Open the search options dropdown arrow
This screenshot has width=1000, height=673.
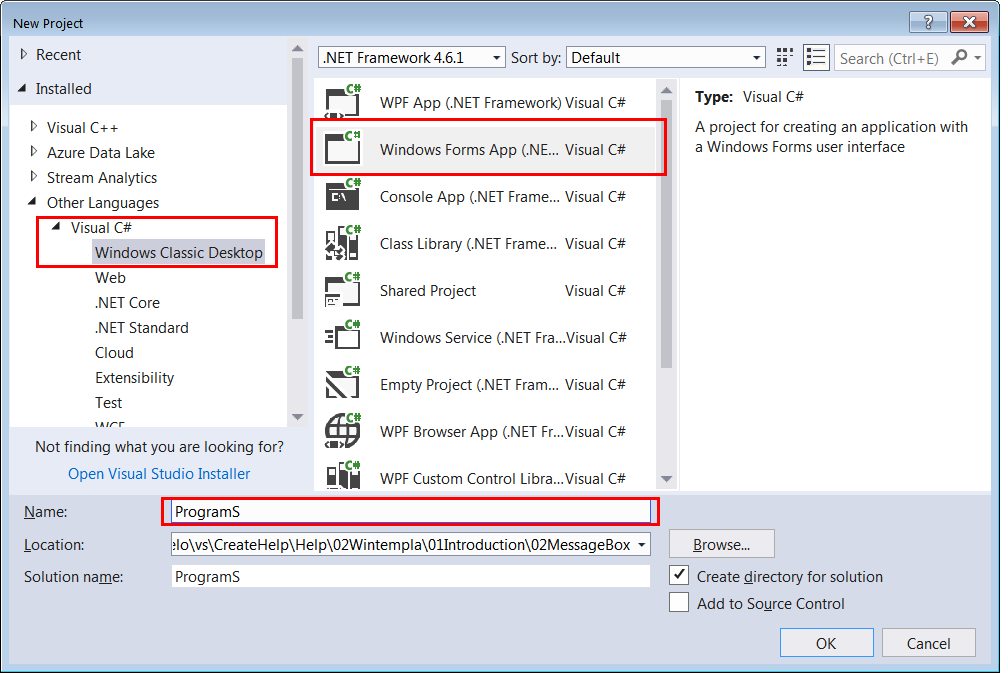pyautogui.click(x=977, y=57)
